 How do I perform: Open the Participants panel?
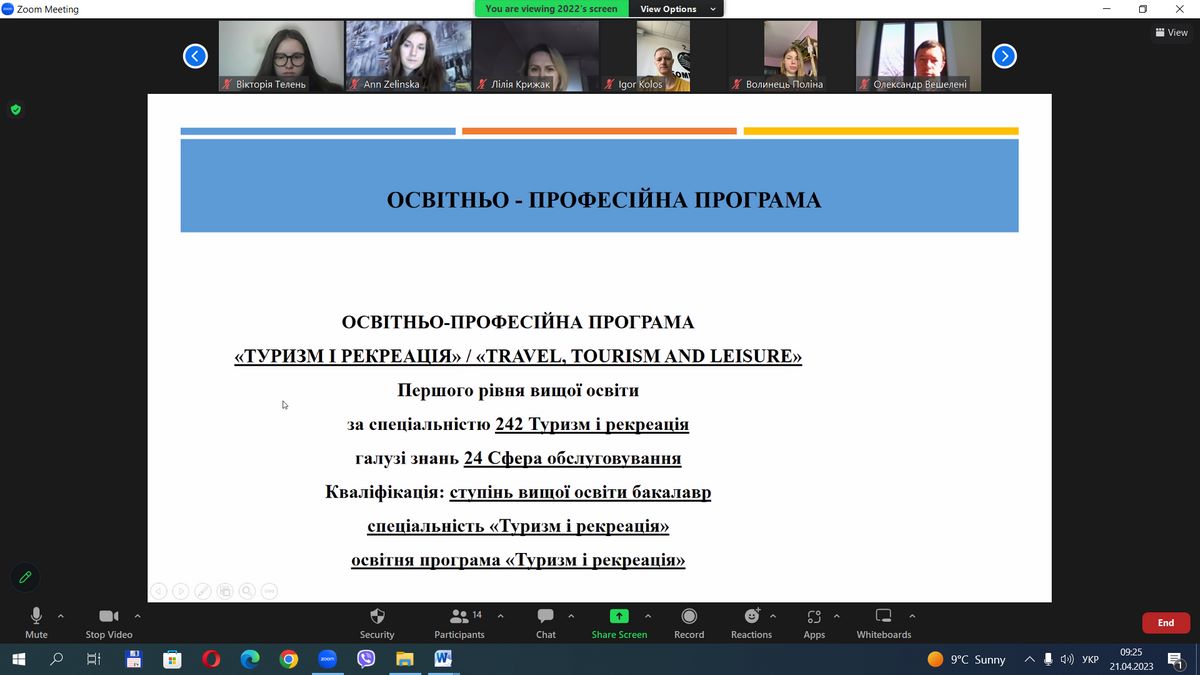(459, 622)
